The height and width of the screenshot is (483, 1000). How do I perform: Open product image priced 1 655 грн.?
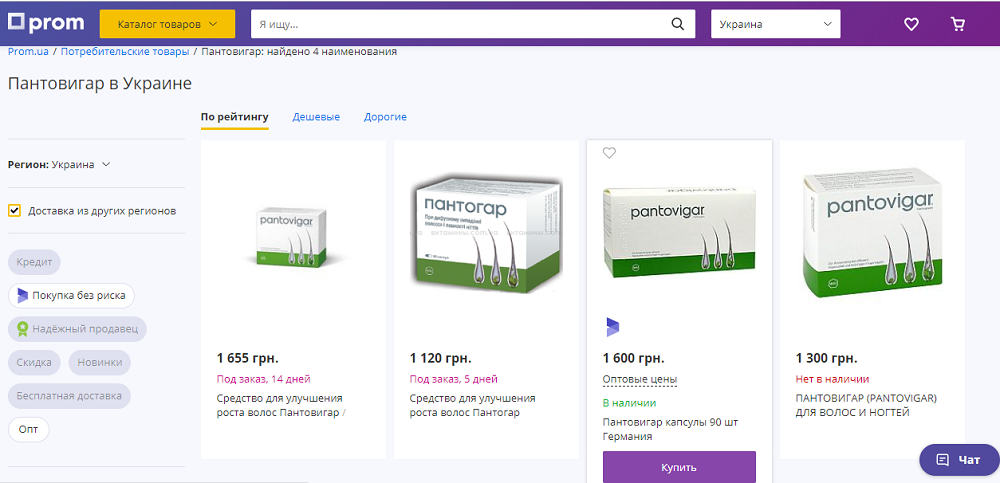tap(293, 238)
